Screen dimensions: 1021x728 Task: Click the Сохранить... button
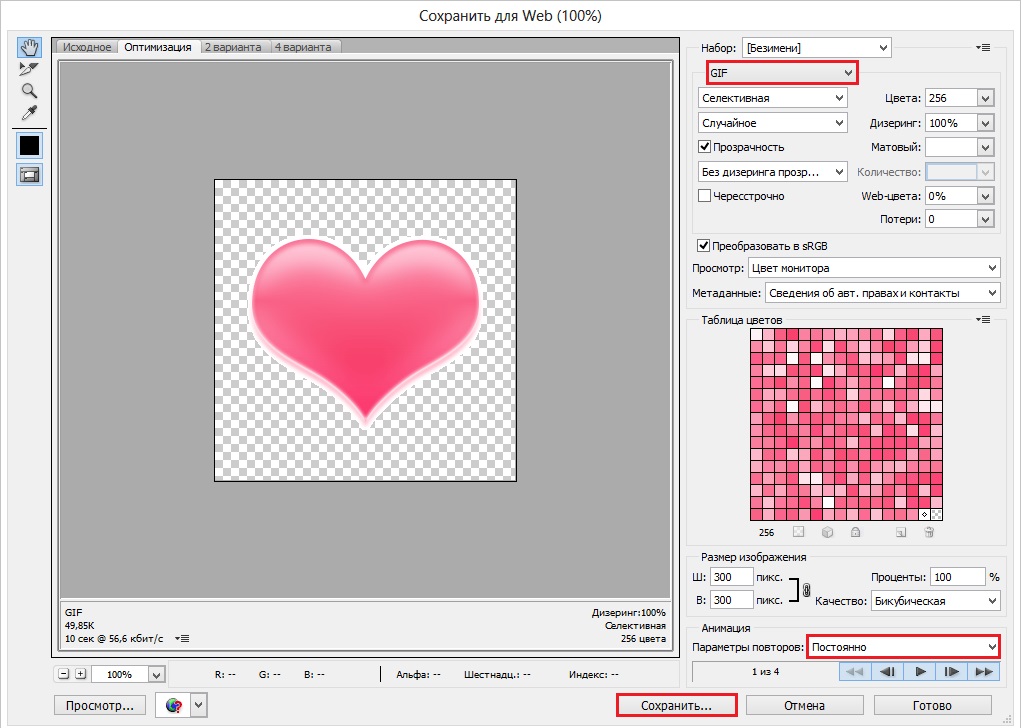pyautogui.click(x=676, y=705)
